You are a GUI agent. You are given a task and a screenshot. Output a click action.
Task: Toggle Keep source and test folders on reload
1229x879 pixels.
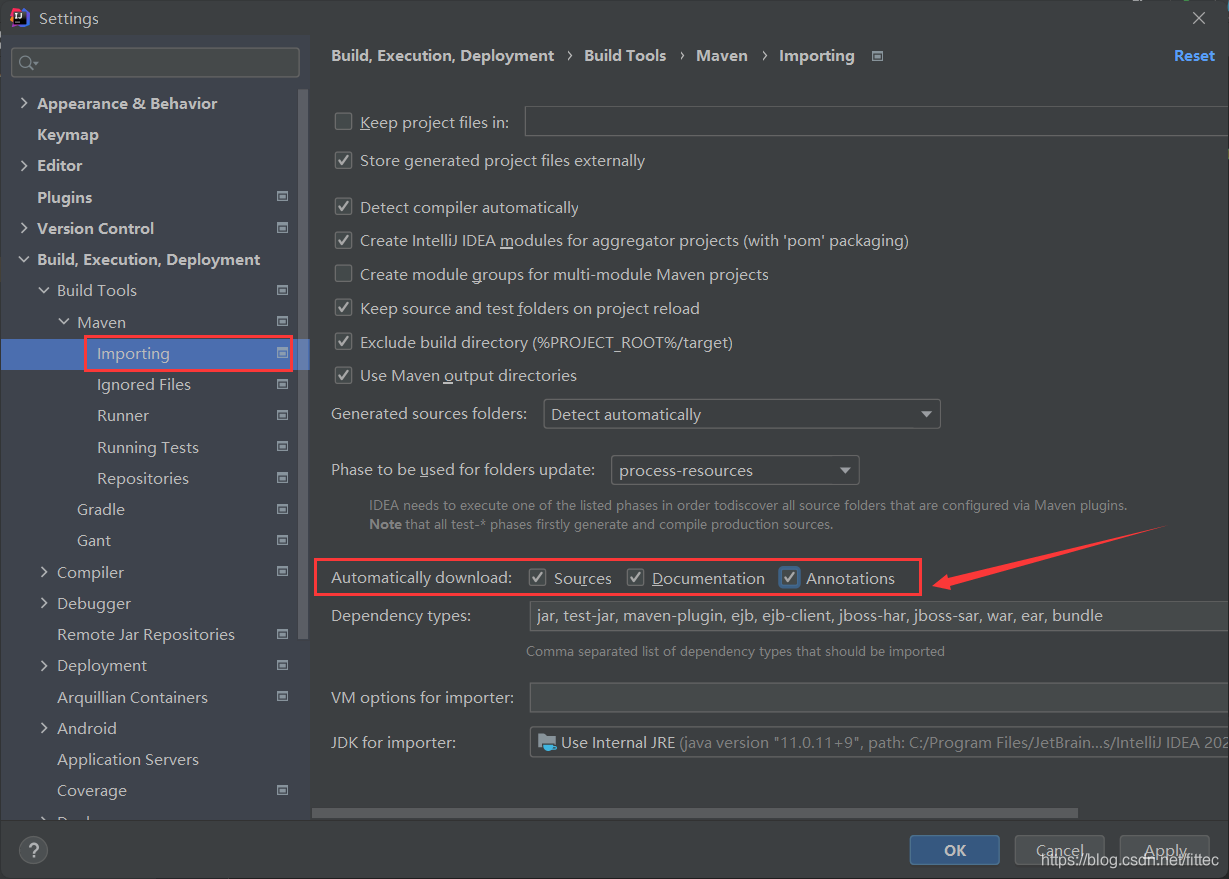click(x=343, y=308)
